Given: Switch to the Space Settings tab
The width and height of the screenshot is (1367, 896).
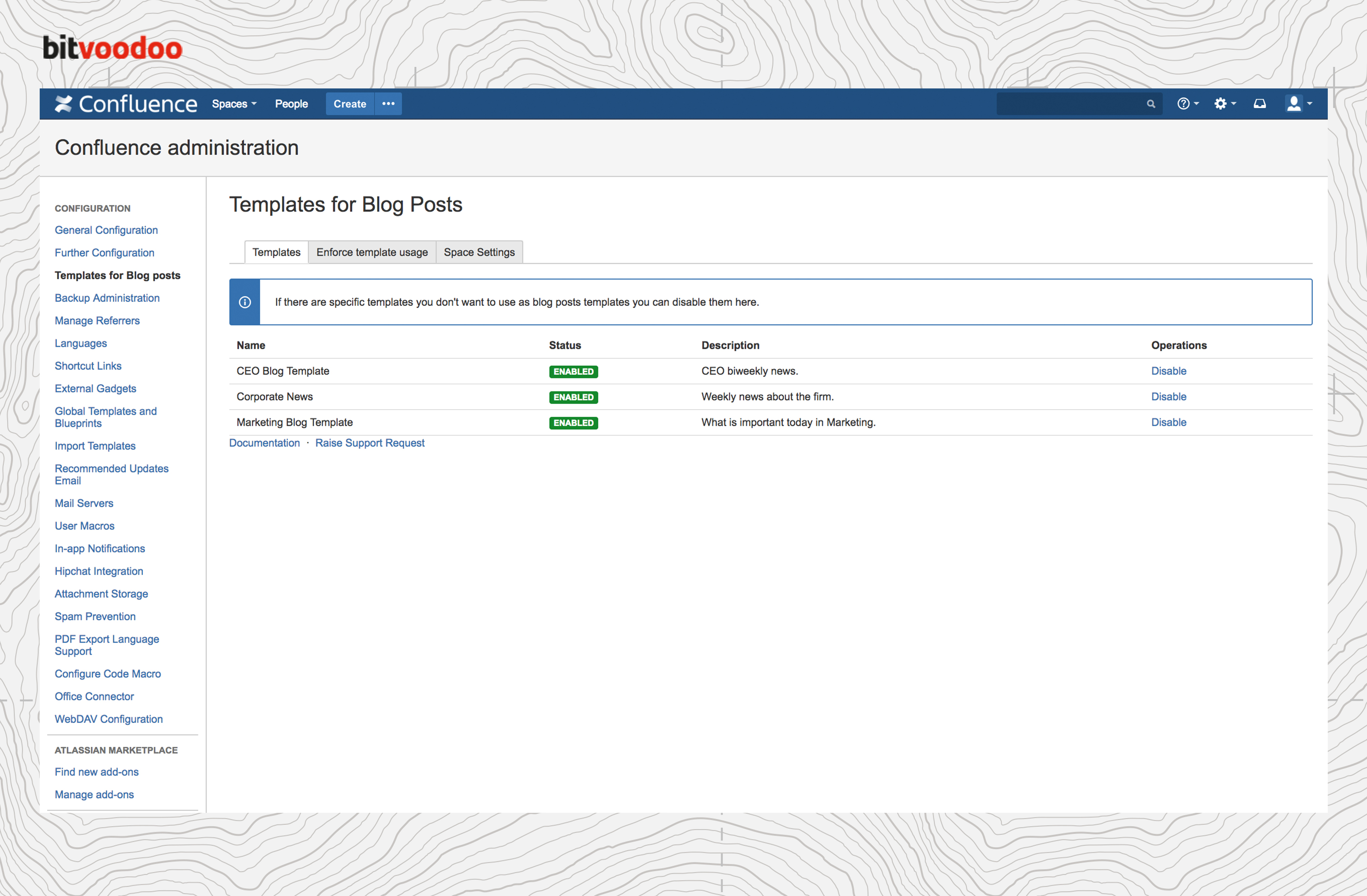Looking at the screenshot, I should (x=479, y=252).
